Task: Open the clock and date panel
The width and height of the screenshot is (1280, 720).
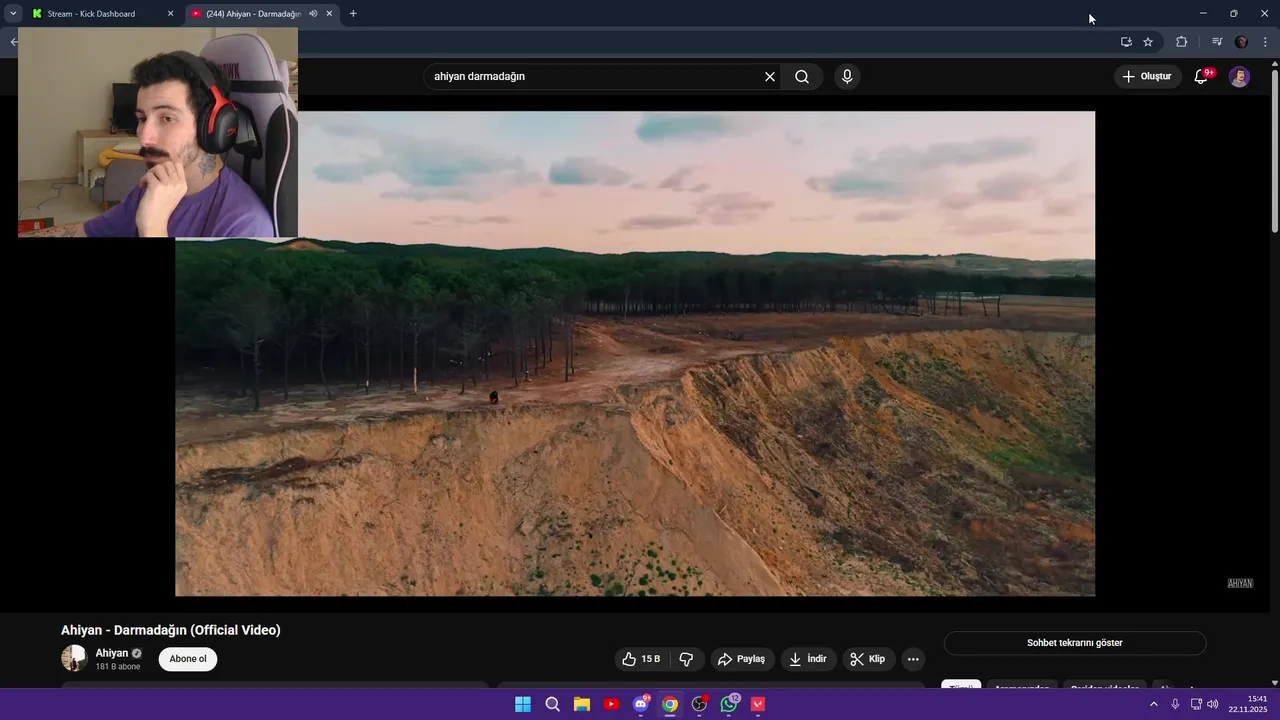Action: coord(1248,704)
